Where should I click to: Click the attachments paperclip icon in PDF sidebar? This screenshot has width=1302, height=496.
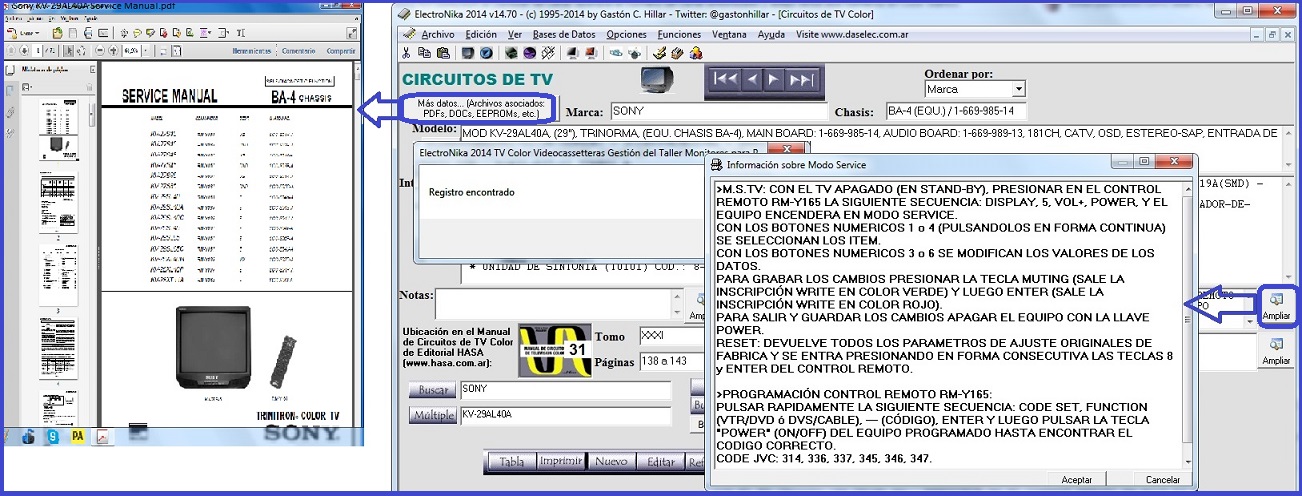pos(10,112)
